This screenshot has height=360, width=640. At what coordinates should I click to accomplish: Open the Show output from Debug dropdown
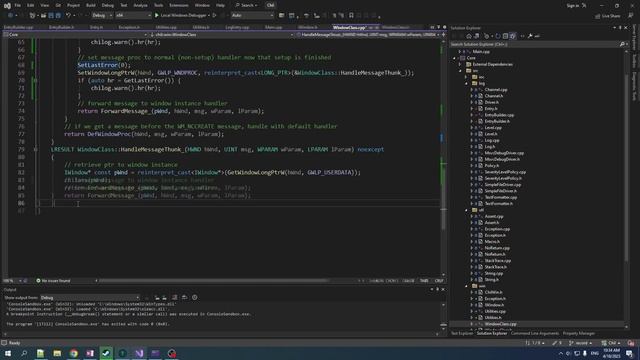(90, 298)
